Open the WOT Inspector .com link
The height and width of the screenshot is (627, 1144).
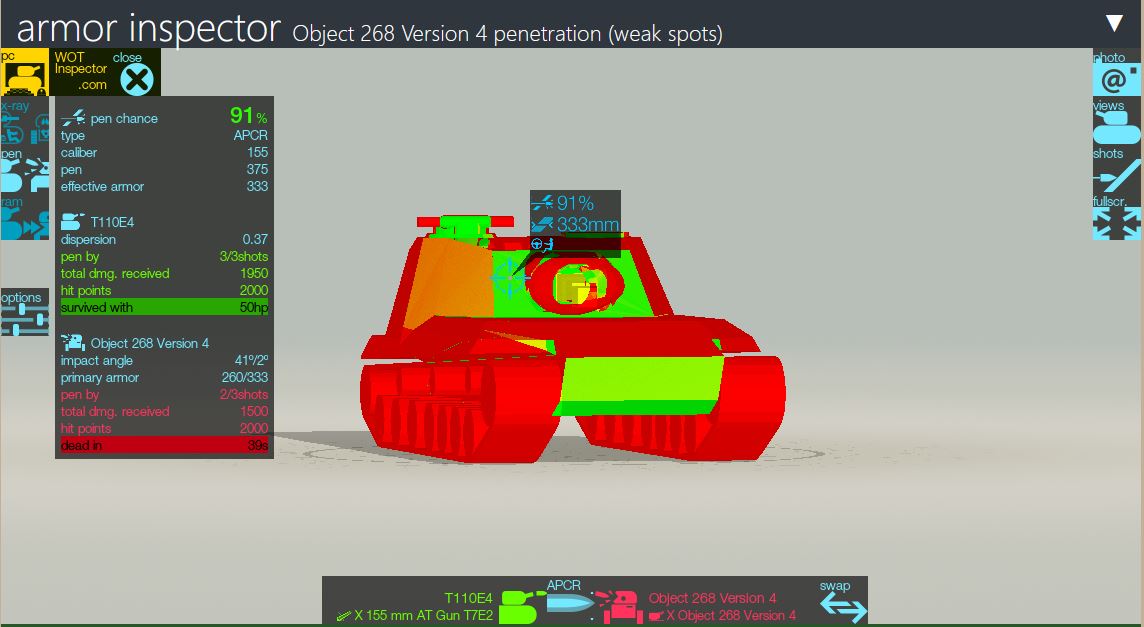click(x=80, y=71)
